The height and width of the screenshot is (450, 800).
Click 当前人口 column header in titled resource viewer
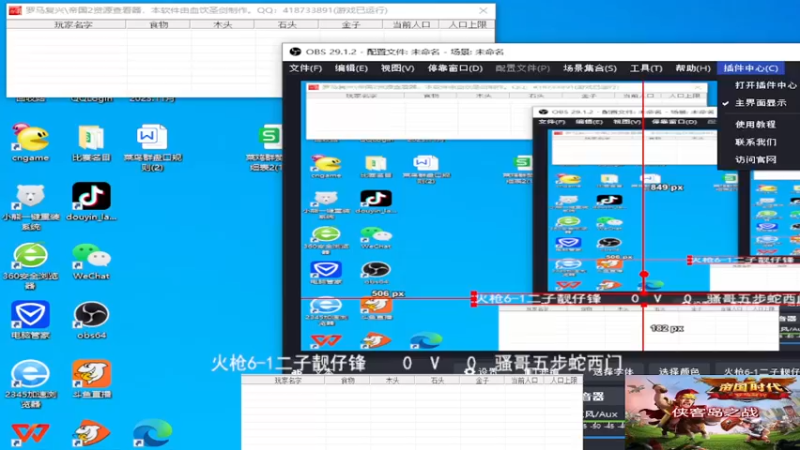point(411,24)
